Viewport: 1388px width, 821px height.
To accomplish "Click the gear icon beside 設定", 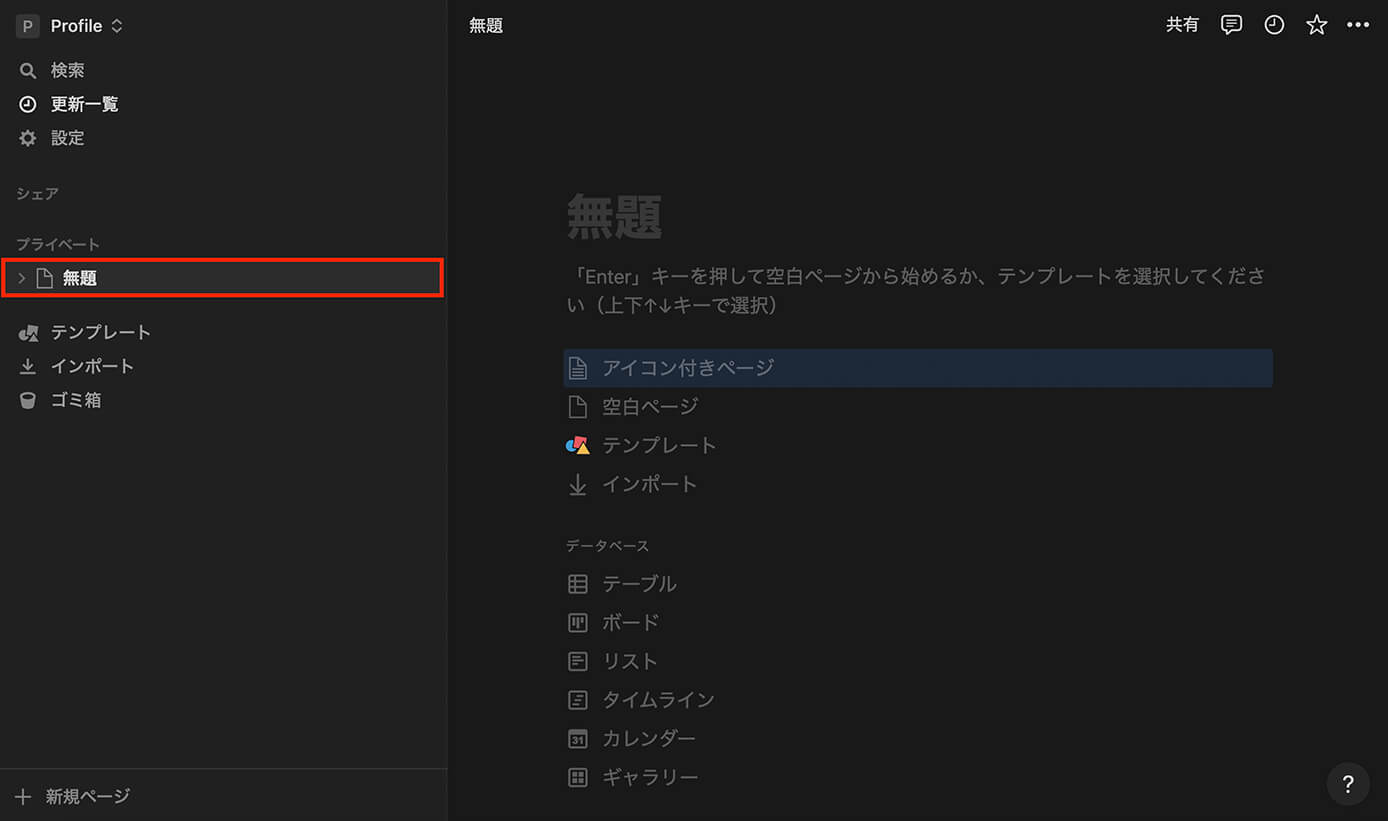I will (x=28, y=138).
